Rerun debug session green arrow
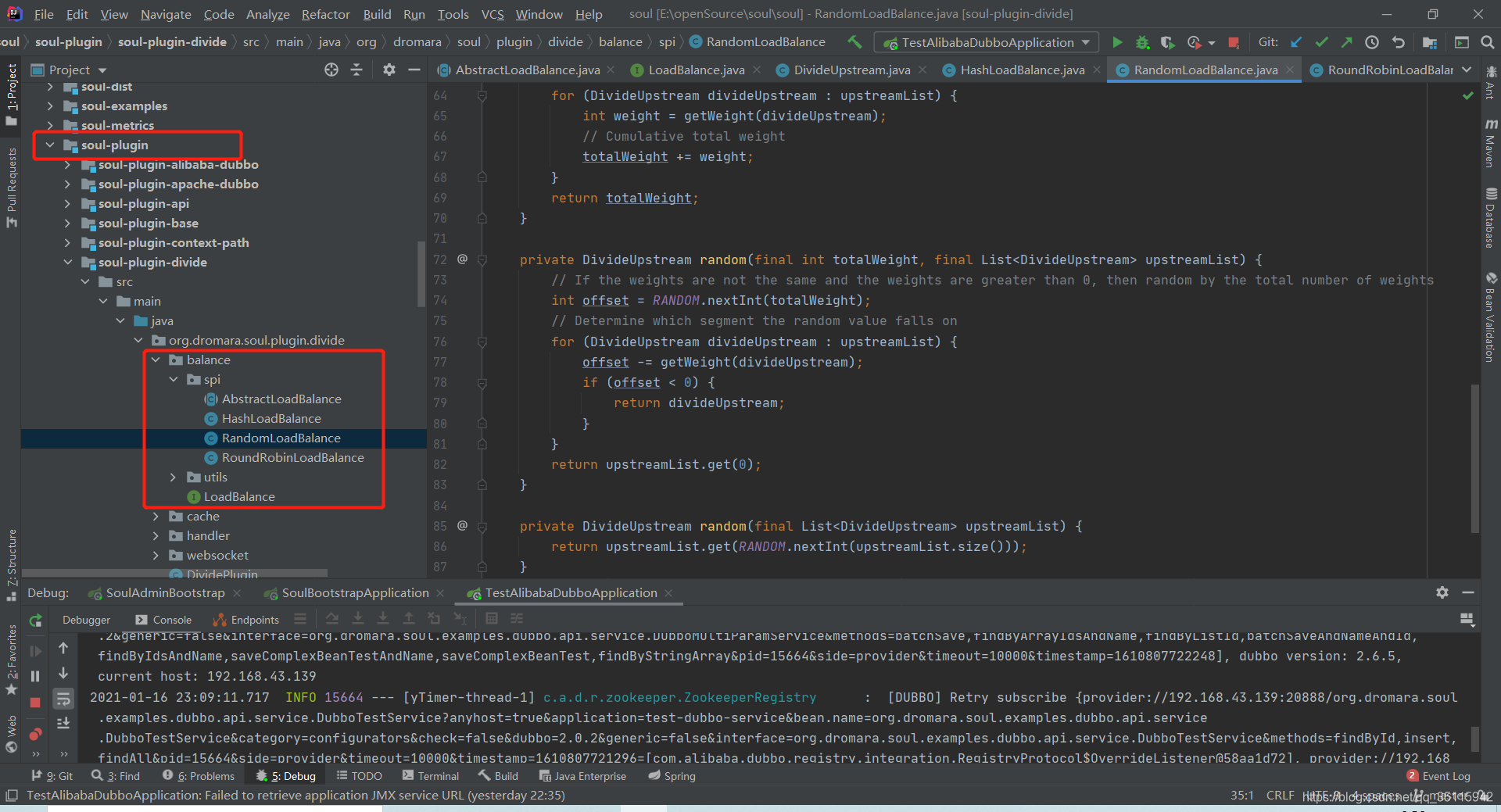This screenshot has width=1501, height=812. click(x=36, y=621)
